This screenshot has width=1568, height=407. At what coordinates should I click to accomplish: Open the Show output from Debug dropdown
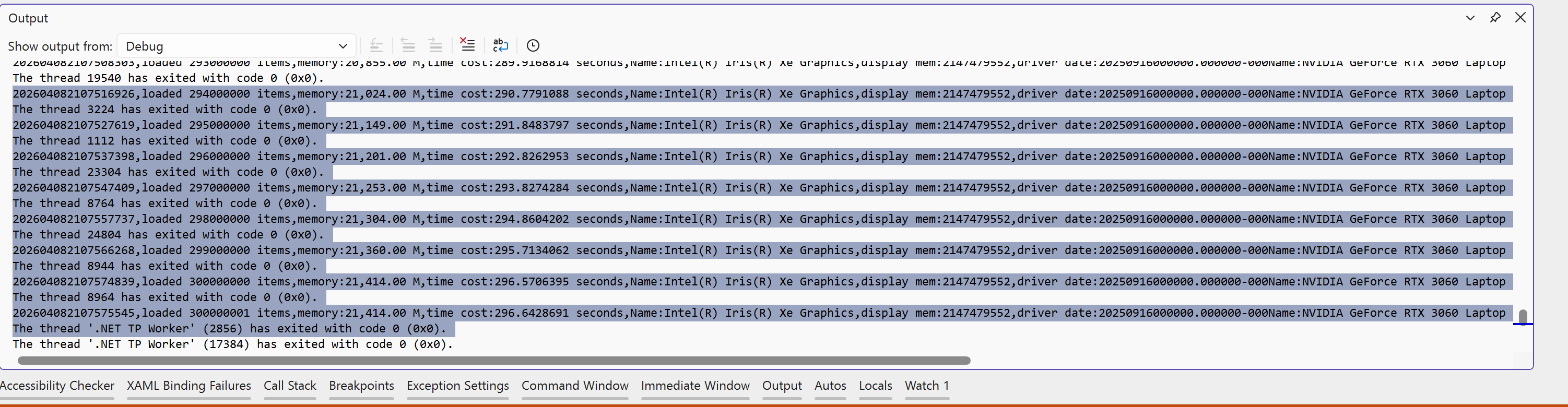click(x=236, y=45)
